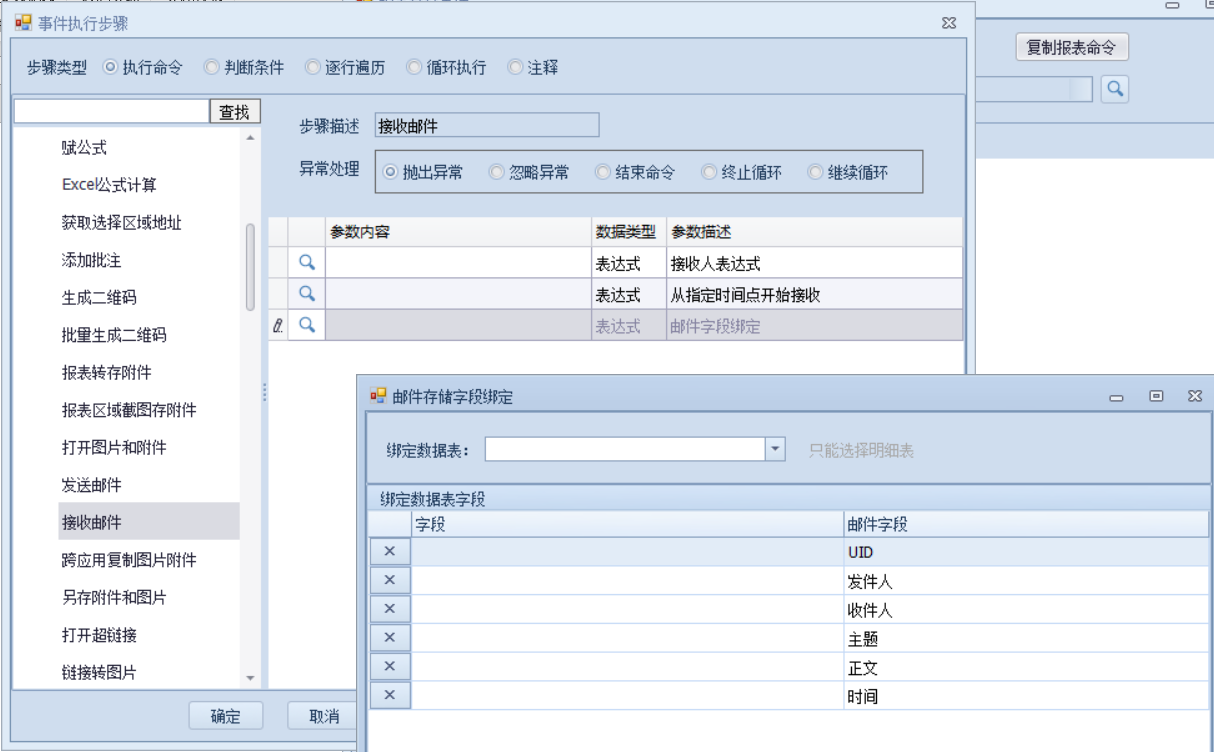Open the 绑定数据表 dropdown list

pos(775,450)
